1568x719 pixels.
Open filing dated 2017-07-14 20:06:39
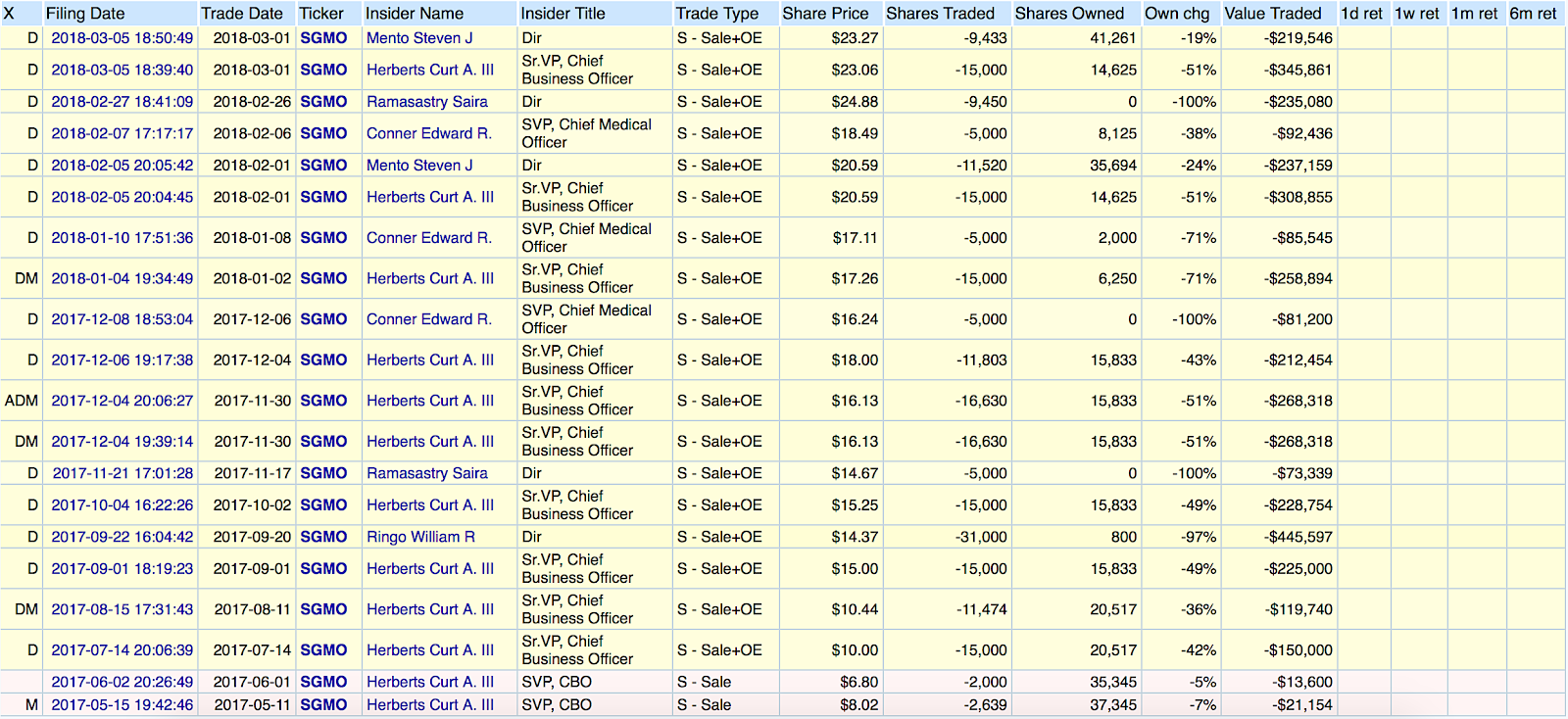point(122,650)
